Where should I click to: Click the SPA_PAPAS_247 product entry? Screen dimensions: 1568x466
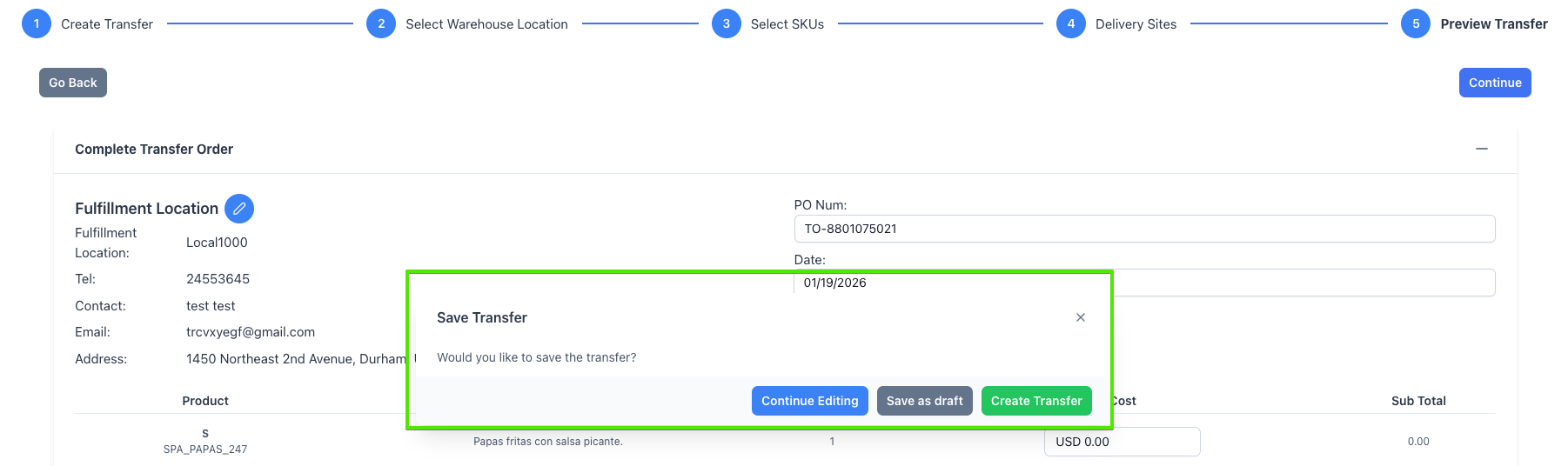205,449
